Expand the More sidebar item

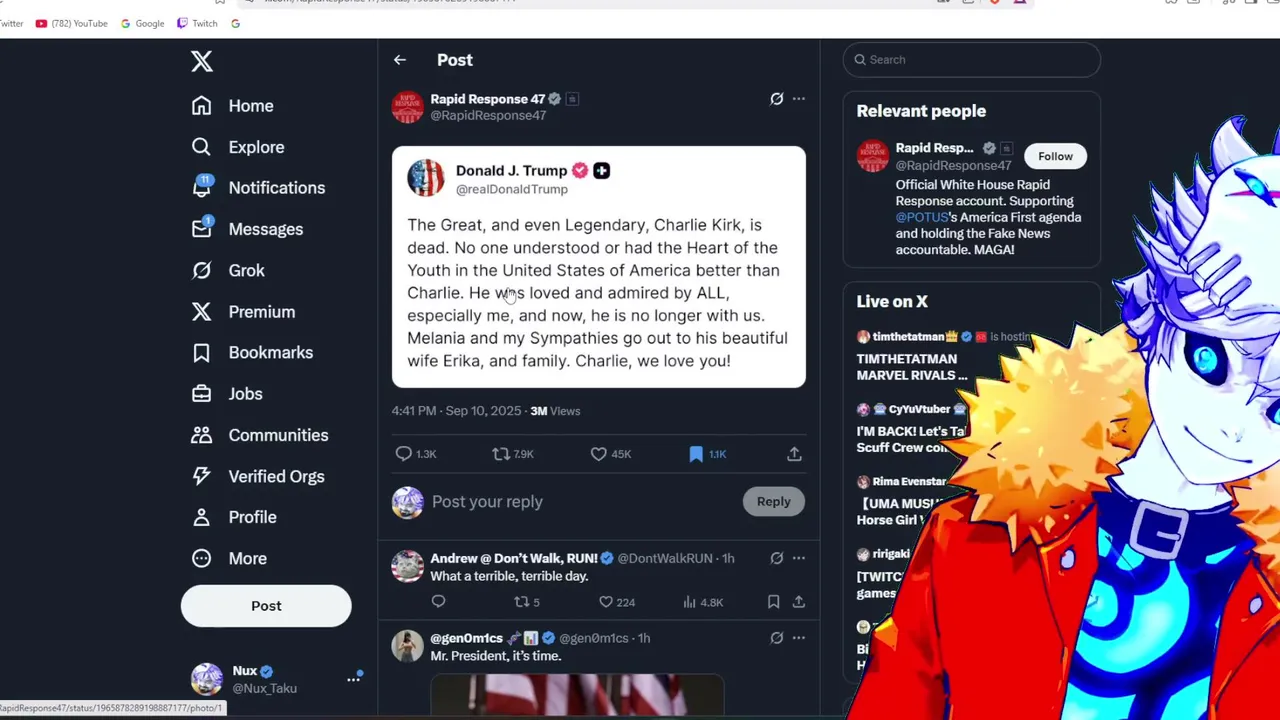(229, 558)
